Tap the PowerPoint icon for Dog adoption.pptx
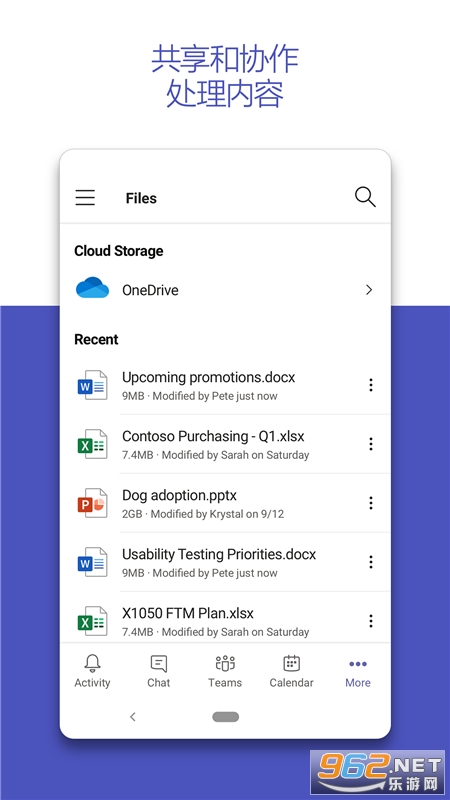450x800 pixels. point(92,503)
